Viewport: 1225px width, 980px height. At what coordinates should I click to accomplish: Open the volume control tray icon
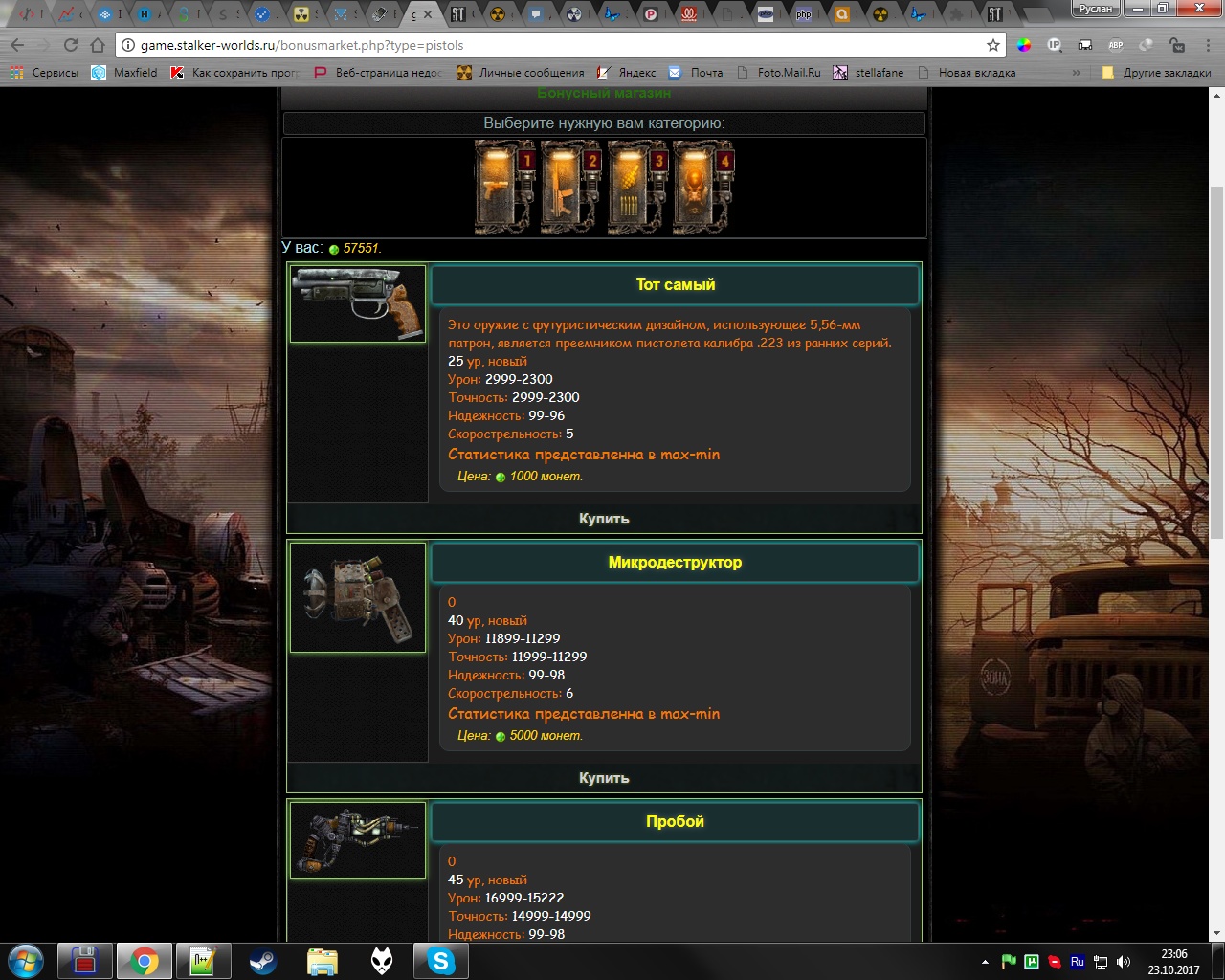[1124, 962]
